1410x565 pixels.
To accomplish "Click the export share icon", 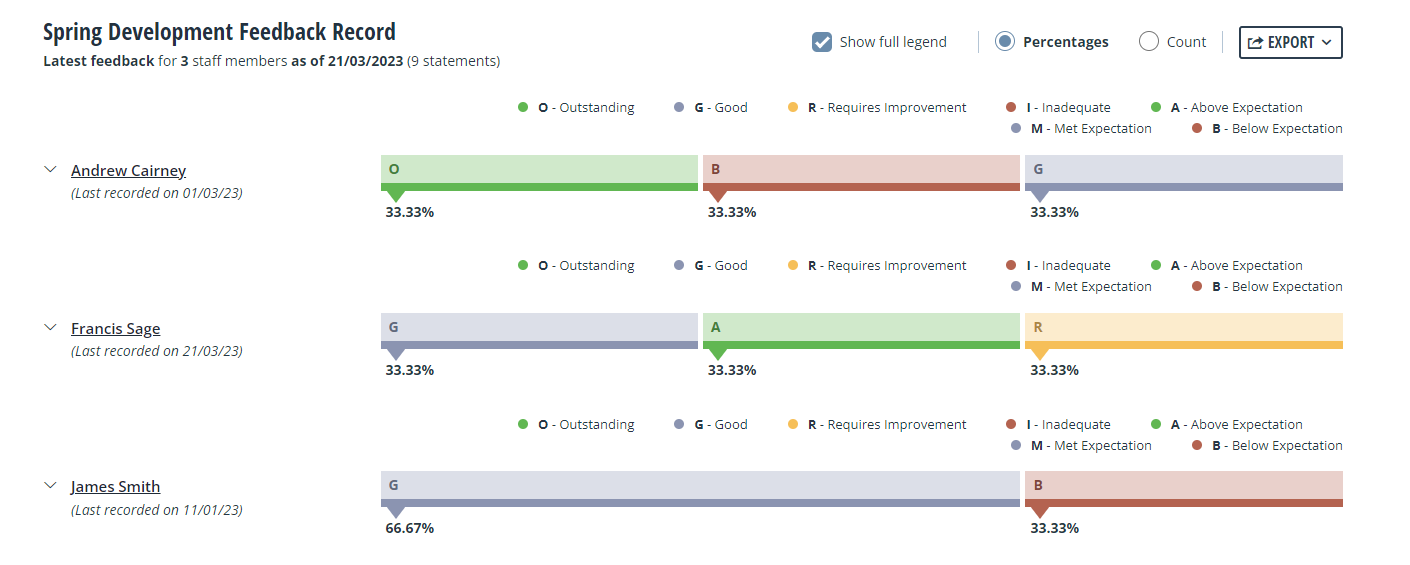I will click(1255, 42).
